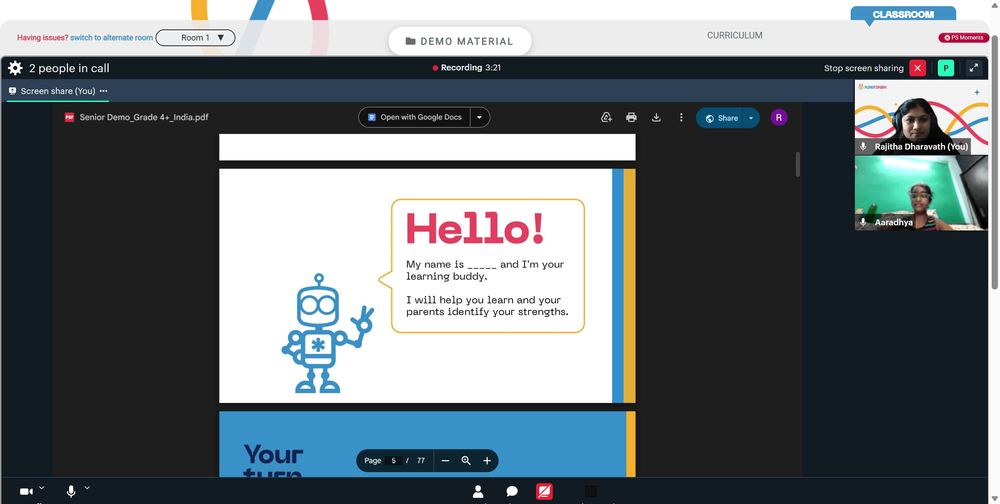Open call settings gear icon
This screenshot has width=1000, height=504.
(x=15, y=68)
